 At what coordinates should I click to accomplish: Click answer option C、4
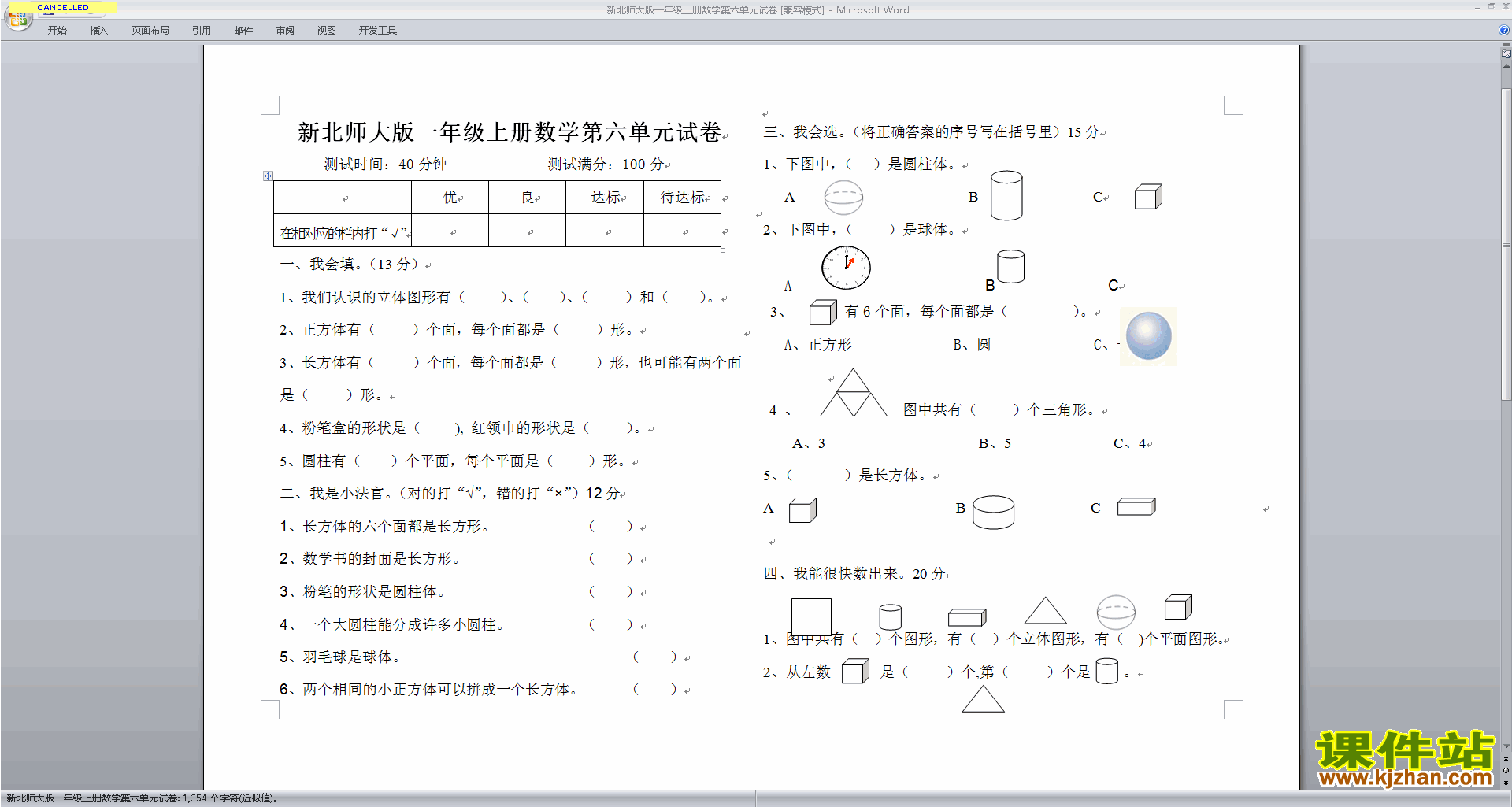[x=1130, y=443]
